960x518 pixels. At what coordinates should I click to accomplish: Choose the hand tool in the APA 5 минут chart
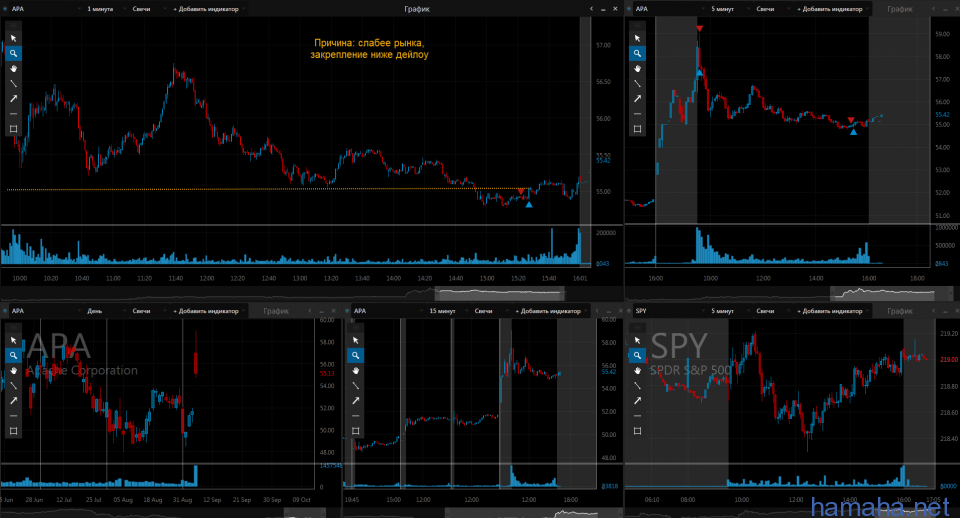click(x=637, y=69)
